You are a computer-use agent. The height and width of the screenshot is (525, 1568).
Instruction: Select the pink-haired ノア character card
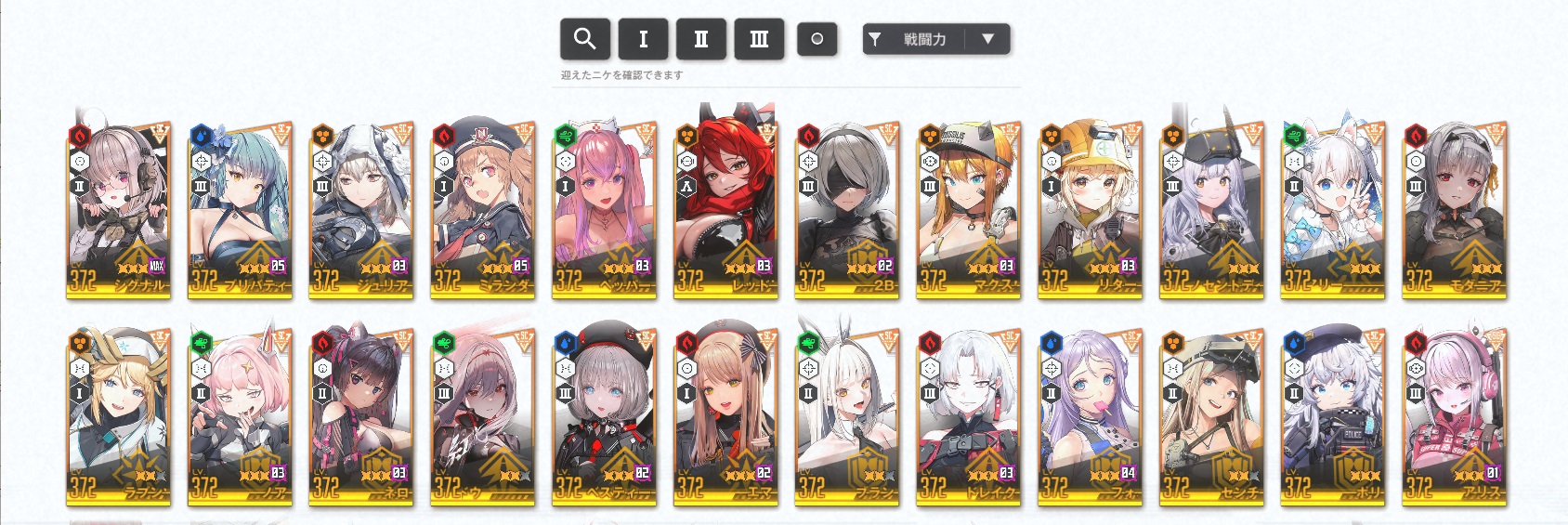click(241, 417)
